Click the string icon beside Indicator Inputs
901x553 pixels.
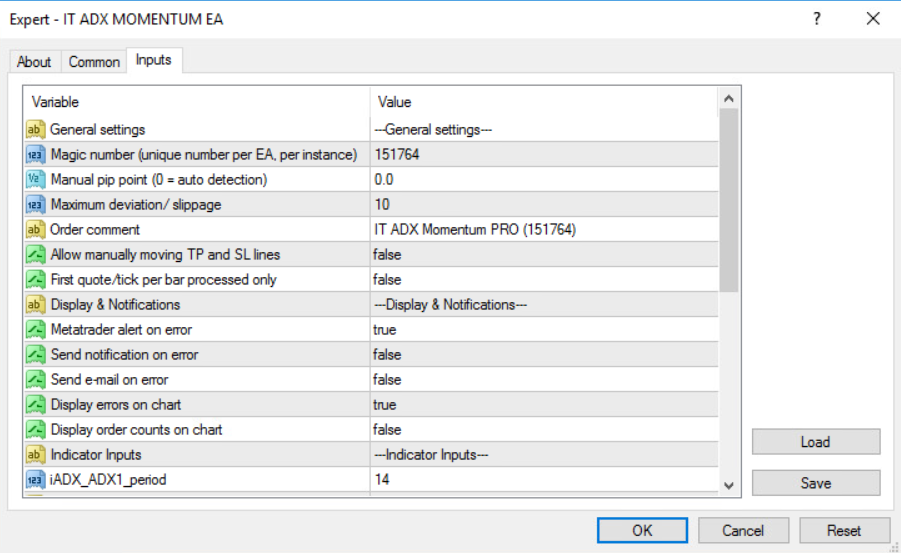click(35, 455)
